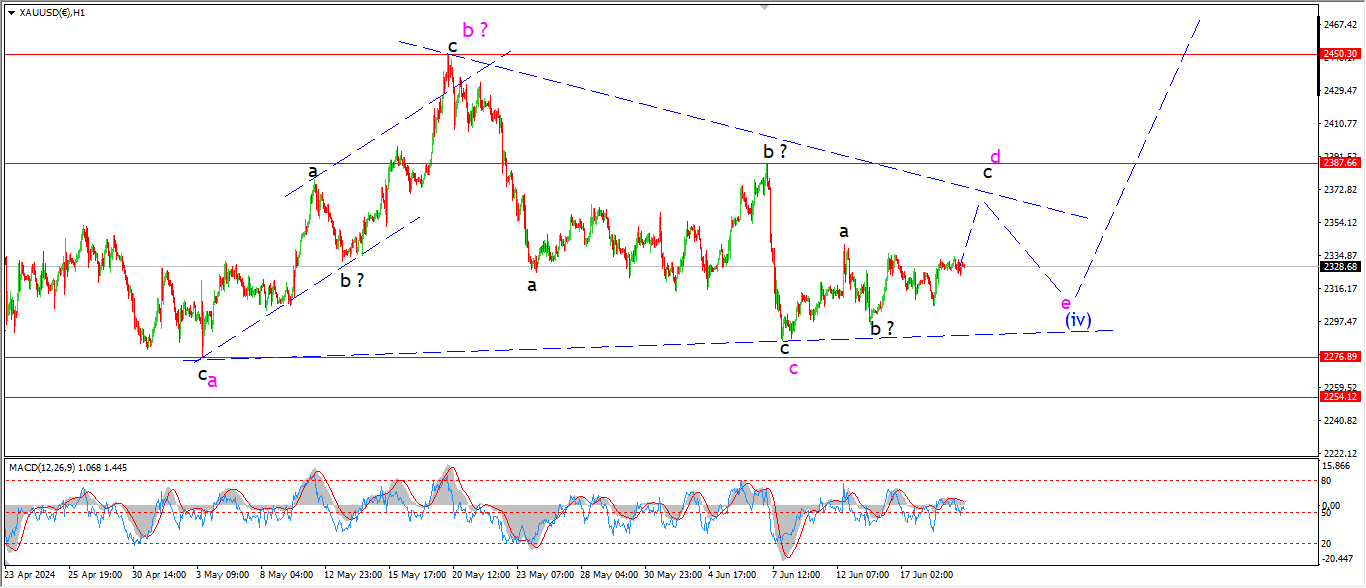Select the 2254.12 price level tag
The width and height of the screenshot is (1366, 588).
point(1340,397)
